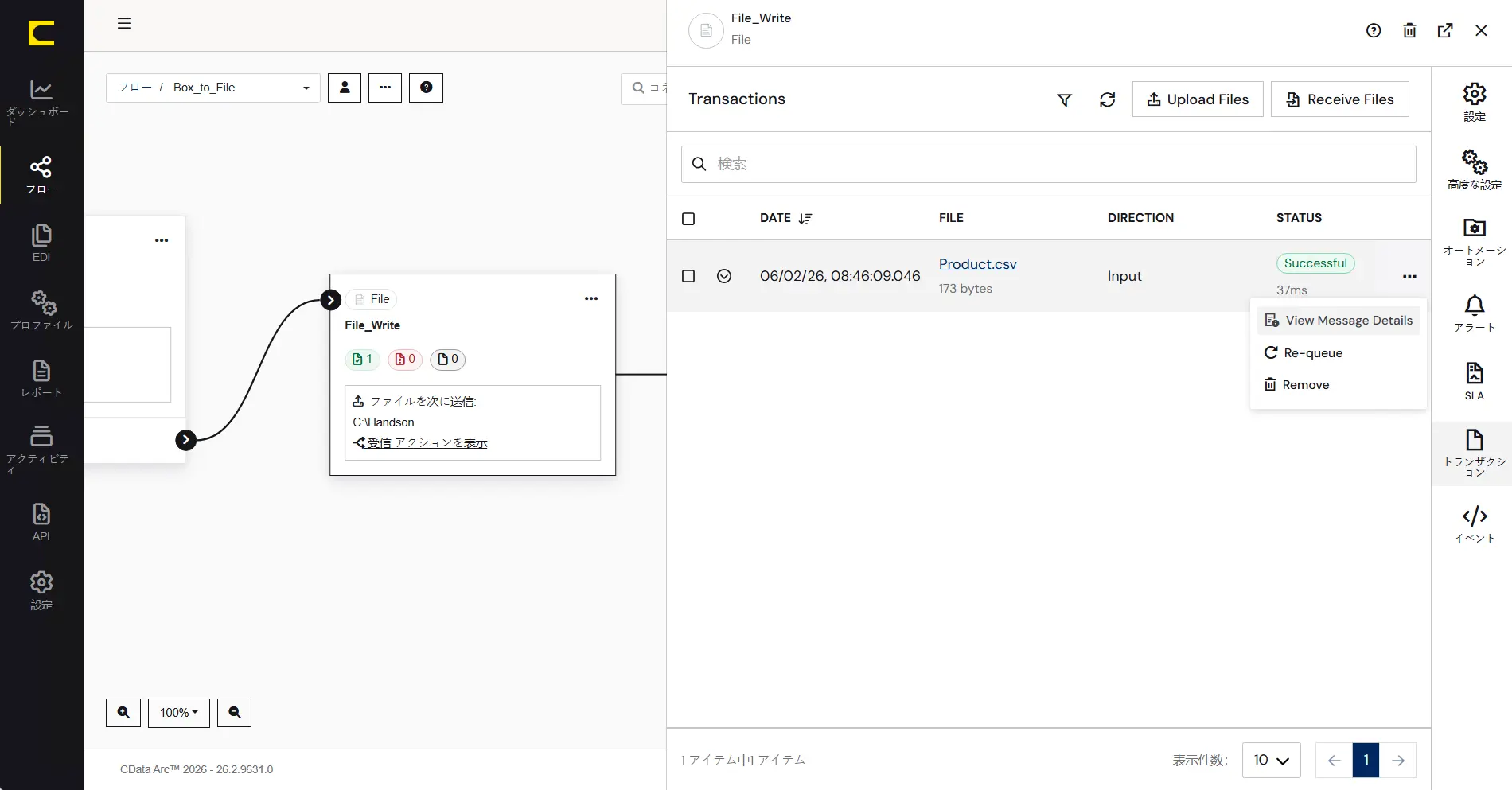The width and height of the screenshot is (1512, 790).
Task: Open the partially hidden left connector's ellipsis menu
Action: tap(162, 240)
